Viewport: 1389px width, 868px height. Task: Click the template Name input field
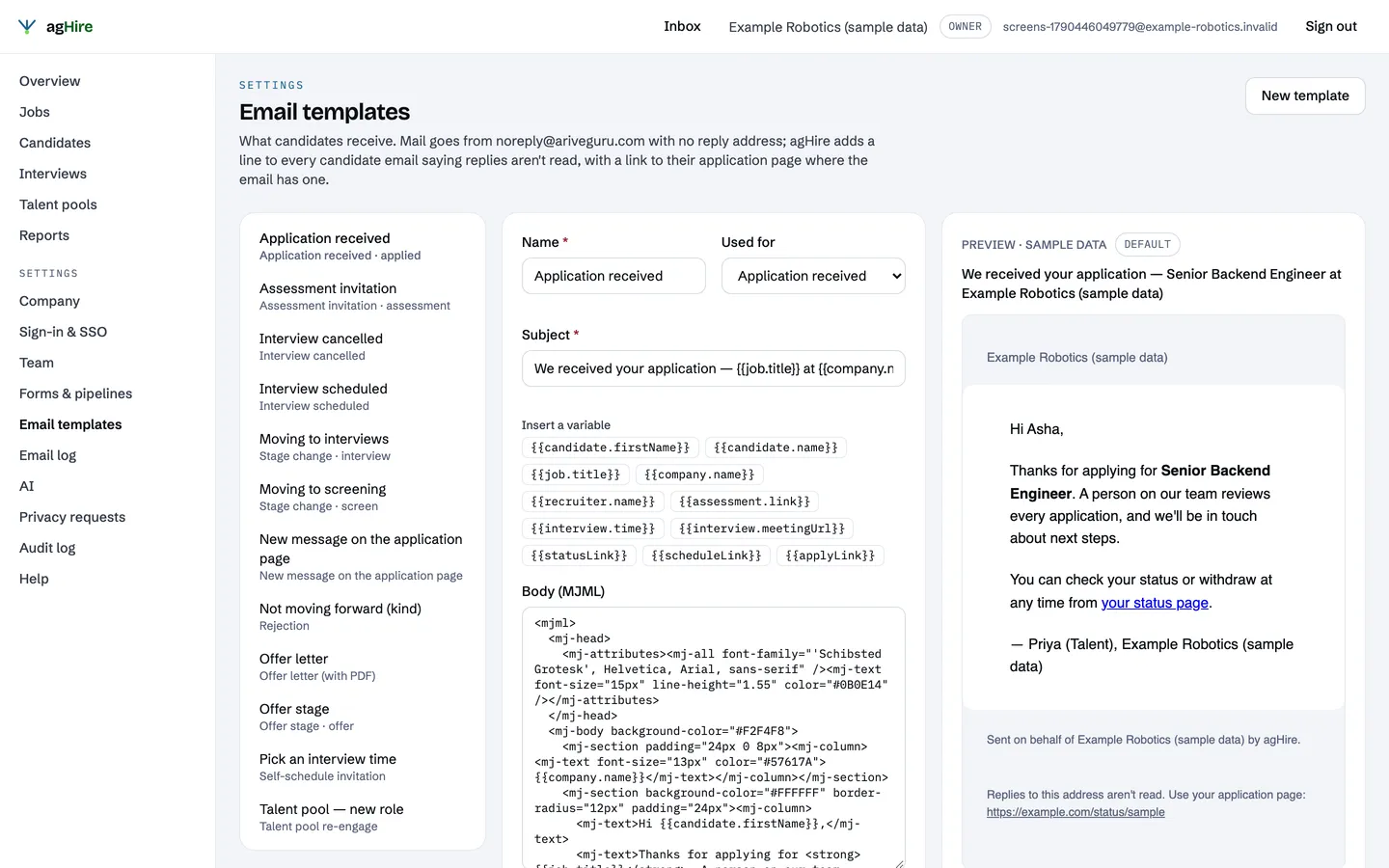[x=613, y=276]
